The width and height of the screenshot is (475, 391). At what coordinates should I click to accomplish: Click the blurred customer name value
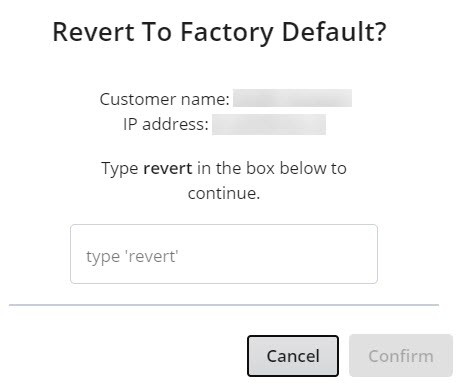tap(292, 98)
